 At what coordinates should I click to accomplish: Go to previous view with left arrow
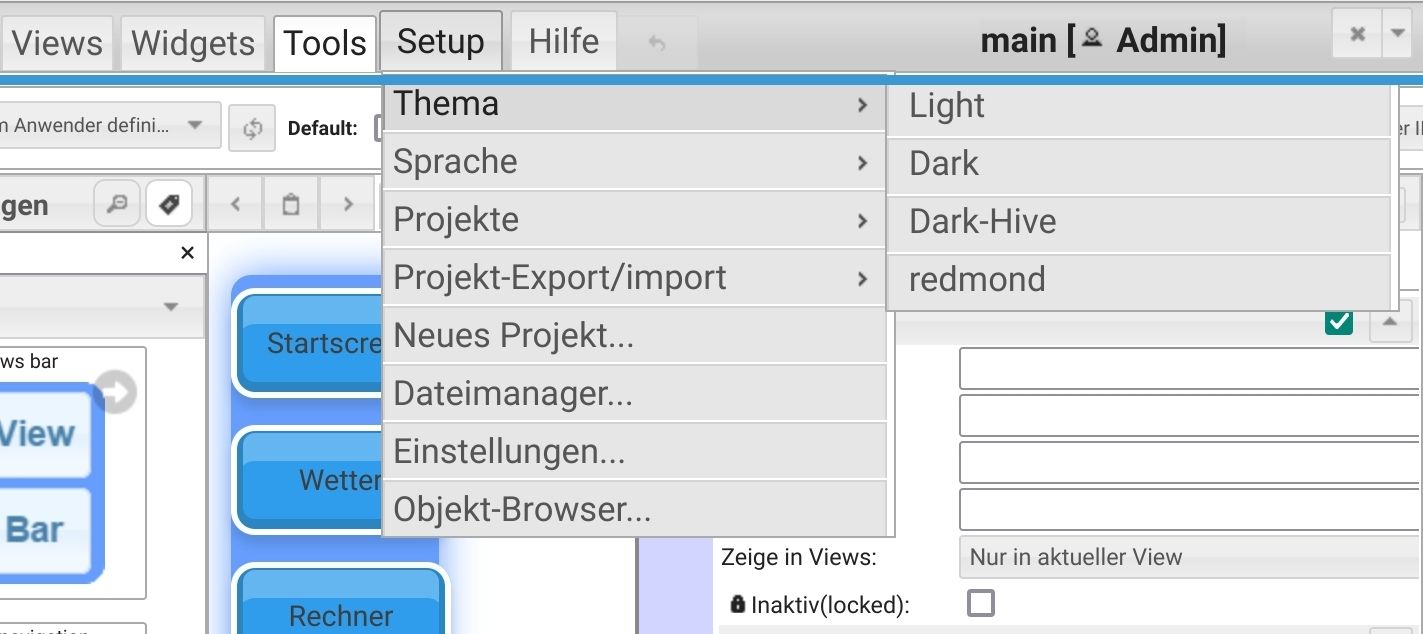point(235,204)
